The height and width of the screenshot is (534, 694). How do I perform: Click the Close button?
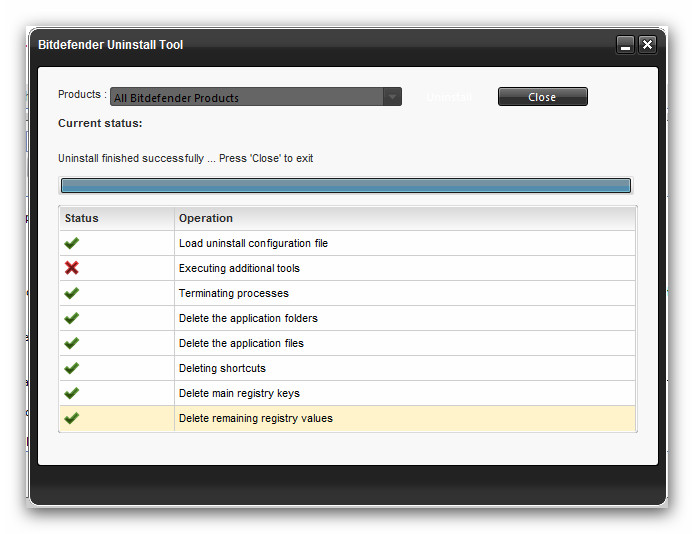[543, 96]
